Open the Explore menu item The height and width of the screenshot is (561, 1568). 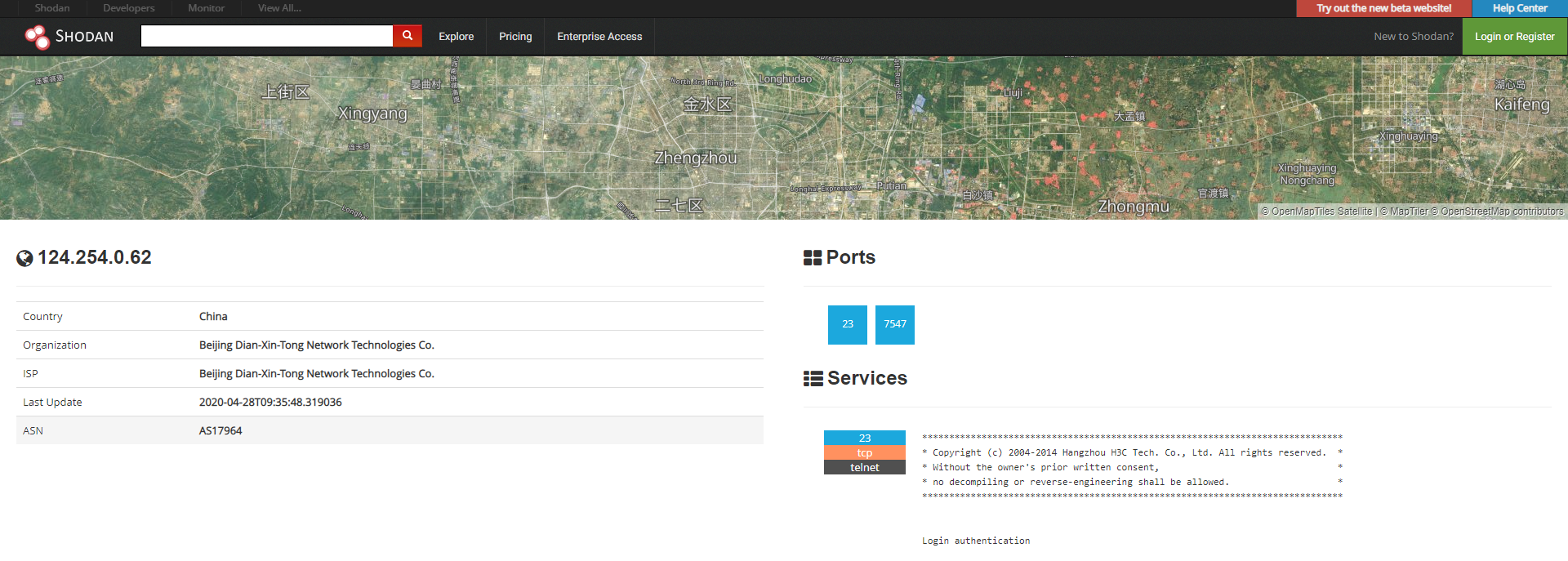click(x=456, y=37)
